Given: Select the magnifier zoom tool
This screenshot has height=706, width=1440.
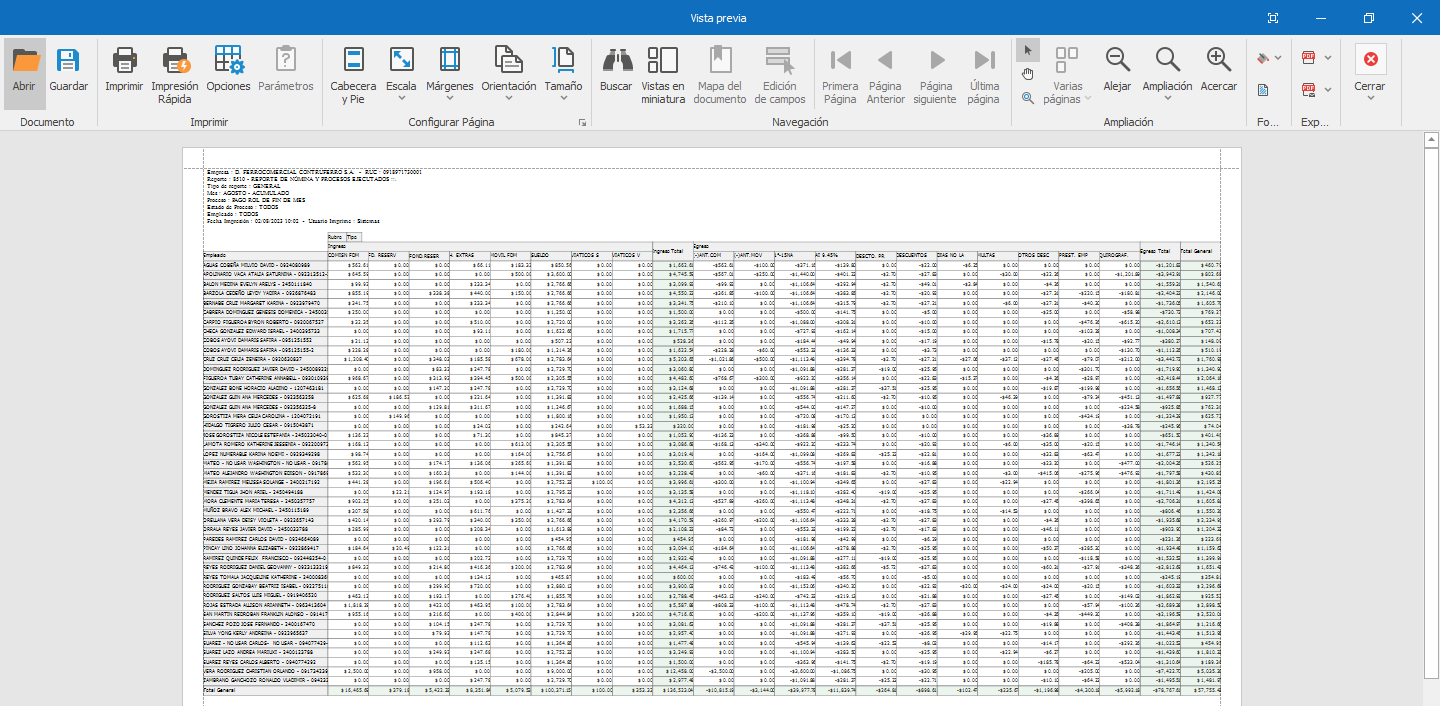Looking at the screenshot, I should click(x=1028, y=98).
